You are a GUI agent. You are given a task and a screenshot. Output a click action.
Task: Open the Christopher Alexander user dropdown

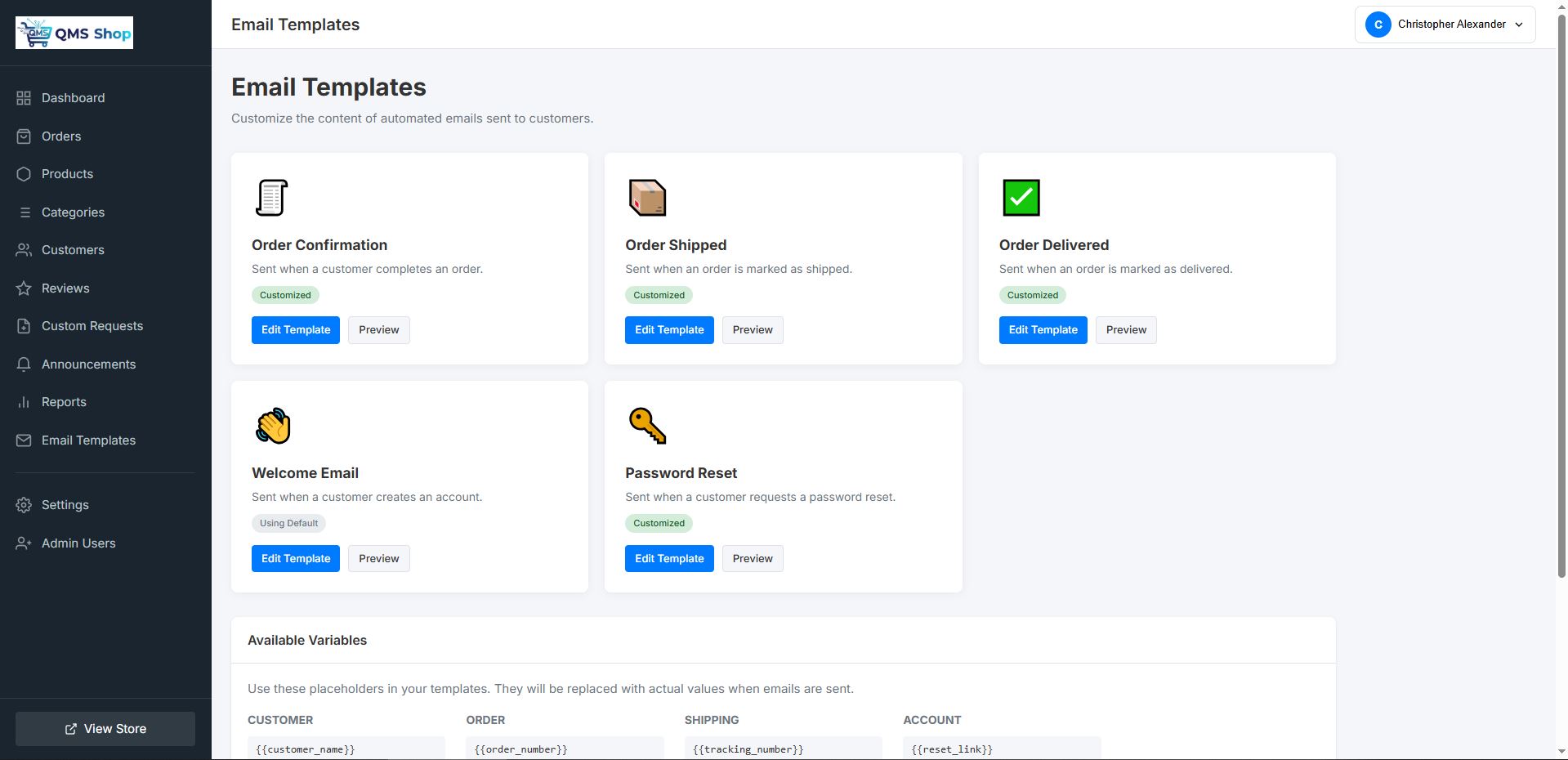1445,25
